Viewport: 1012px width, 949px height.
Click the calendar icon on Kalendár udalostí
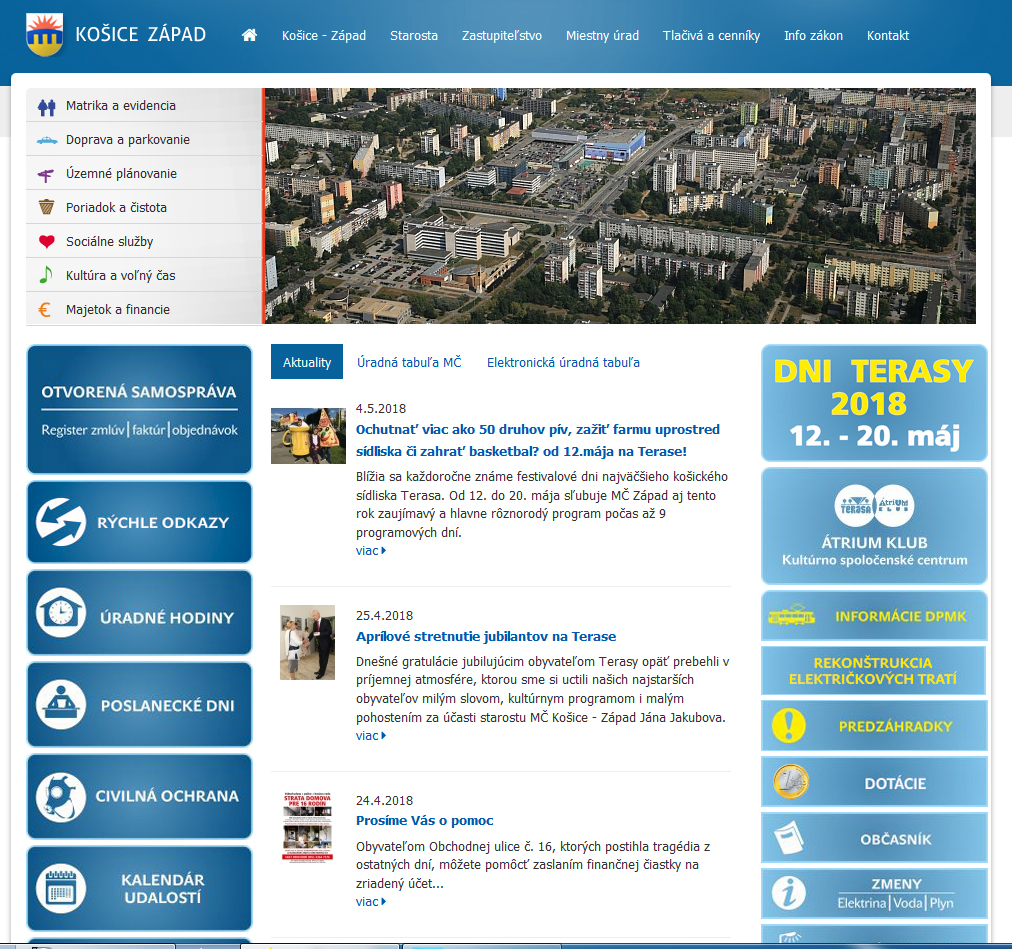(60, 888)
